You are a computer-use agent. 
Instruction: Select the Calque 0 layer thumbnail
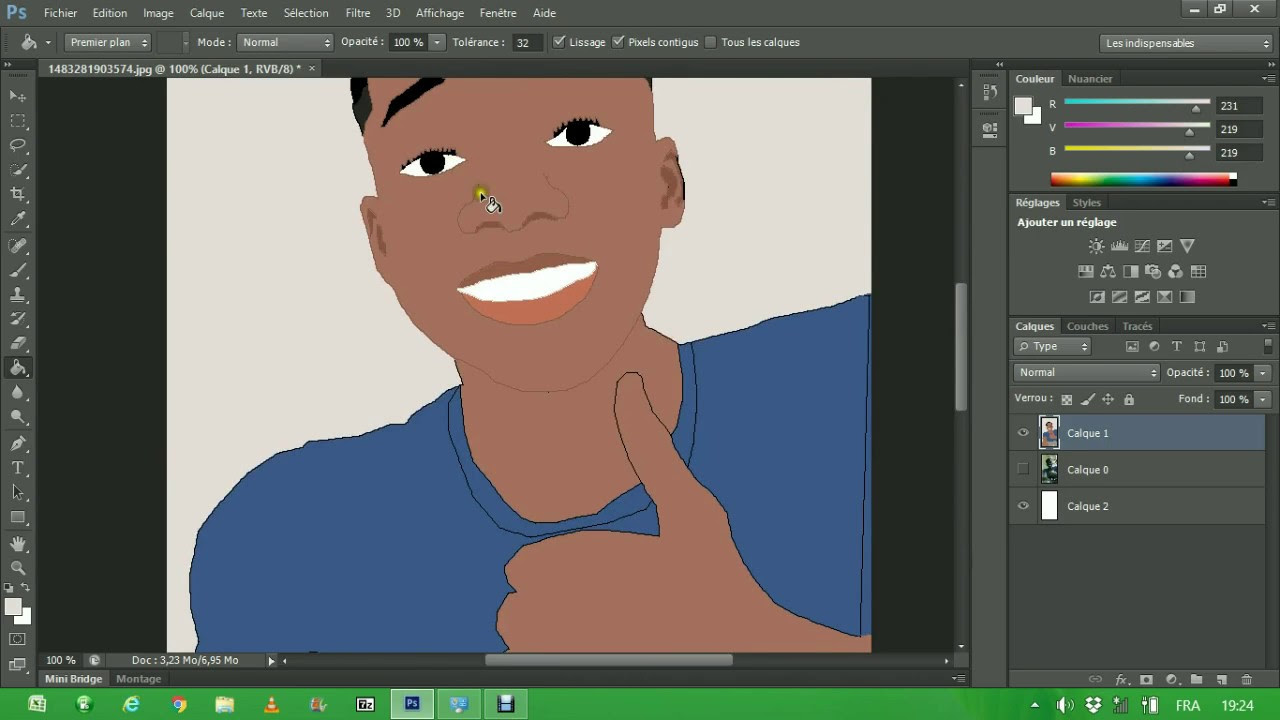coord(1049,469)
